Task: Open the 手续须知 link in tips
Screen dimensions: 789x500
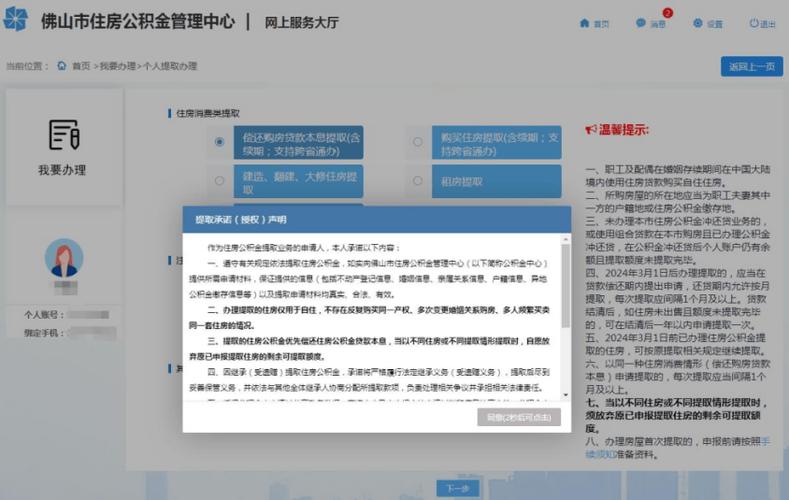Action: (x=678, y=448)
